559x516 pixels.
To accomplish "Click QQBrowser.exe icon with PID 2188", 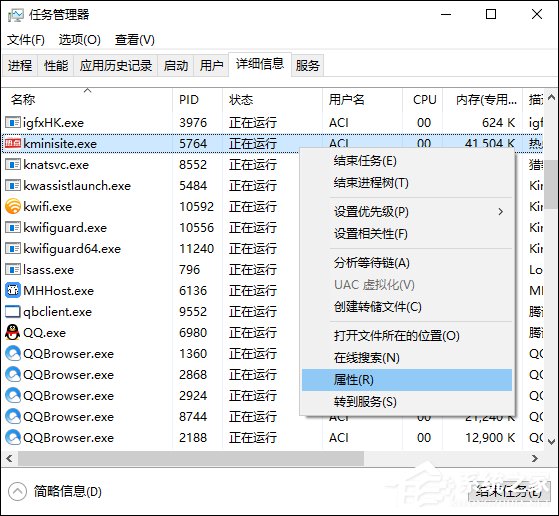I will (13, 438).
